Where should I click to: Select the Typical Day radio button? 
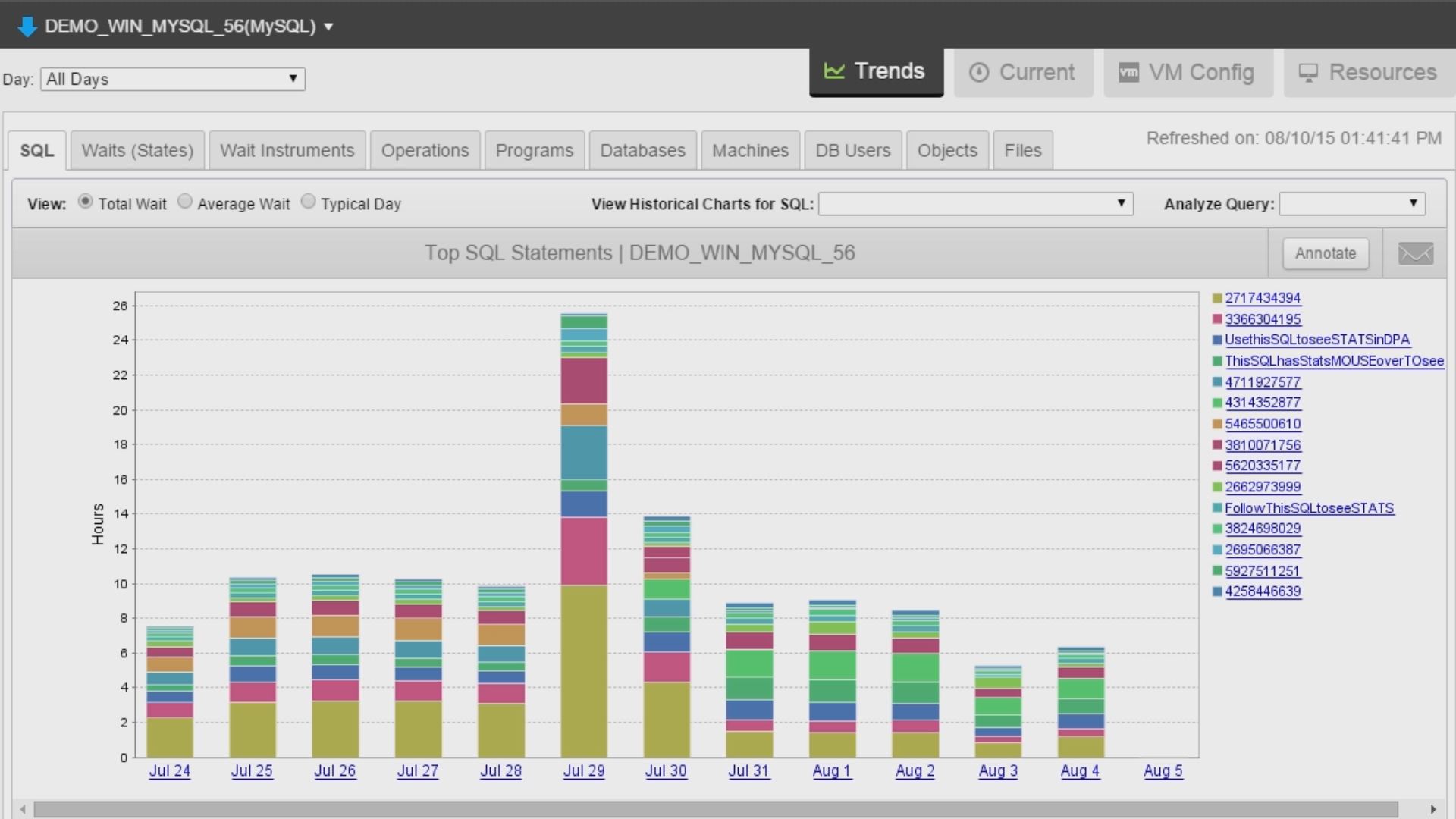point(308,200)
